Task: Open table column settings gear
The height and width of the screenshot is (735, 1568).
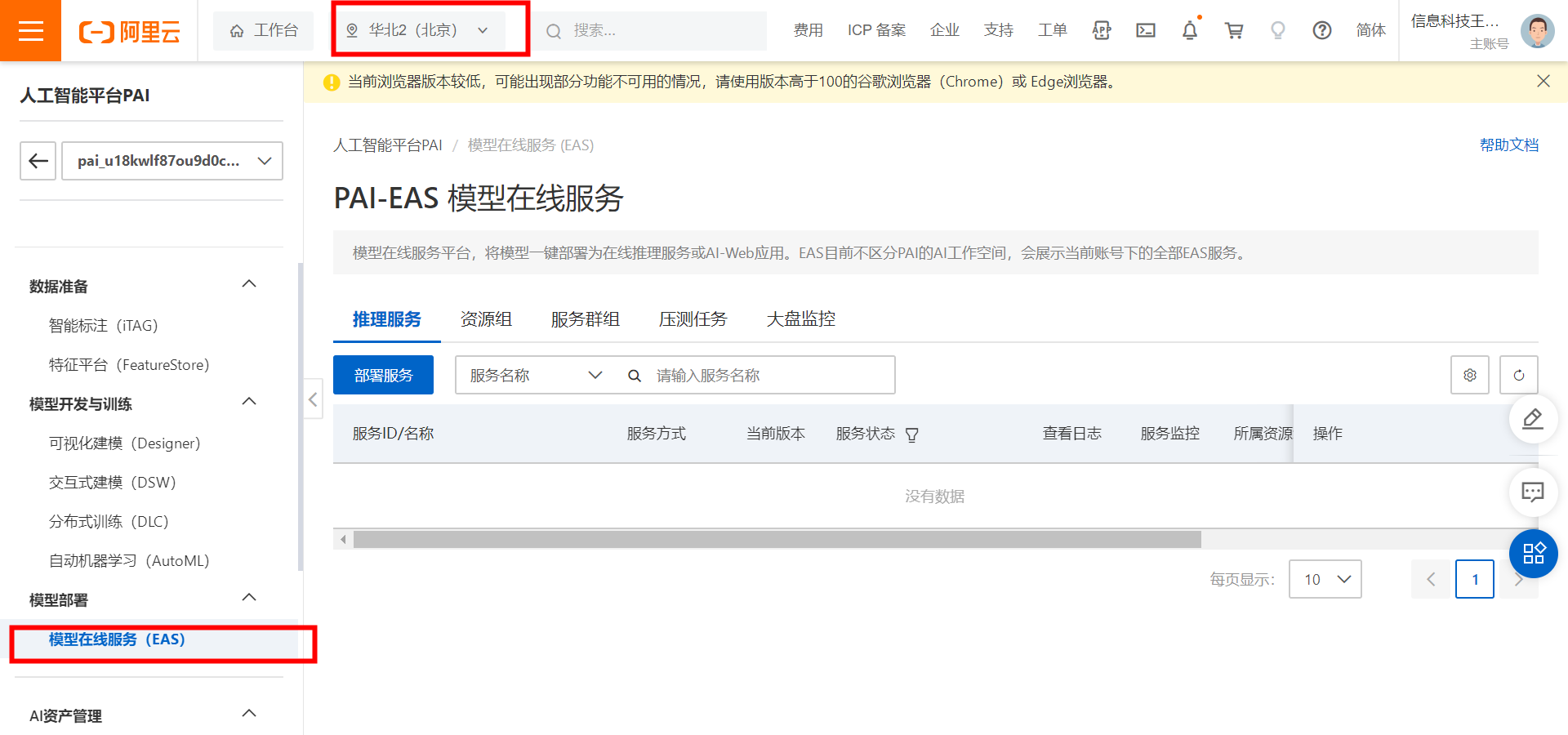Action: 1470,375
